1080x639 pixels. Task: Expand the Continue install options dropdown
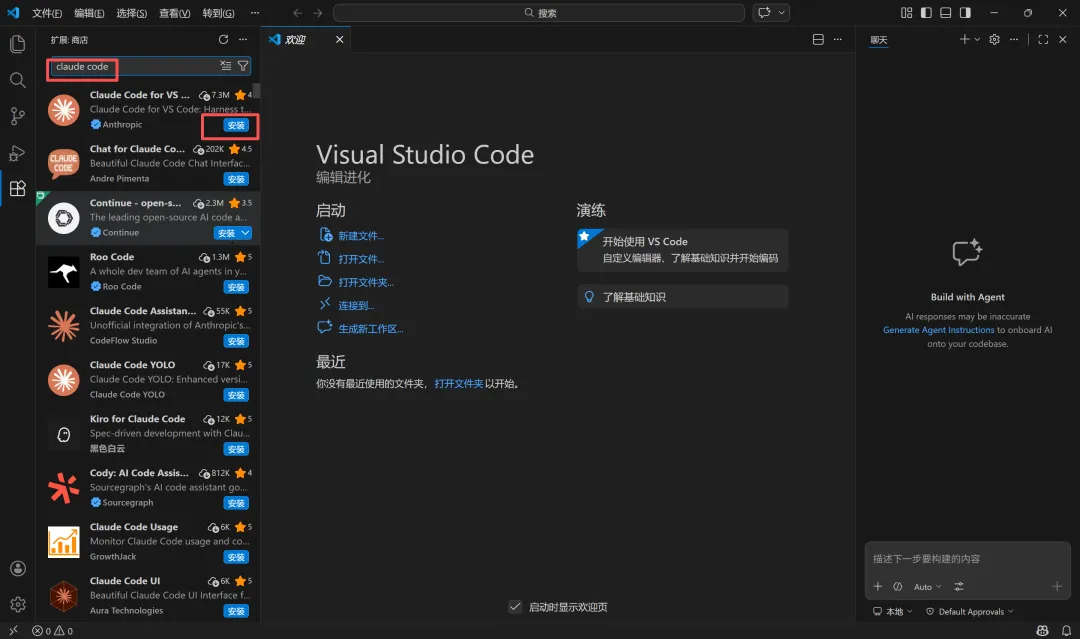pyautogui.click(x=245, y=233)
